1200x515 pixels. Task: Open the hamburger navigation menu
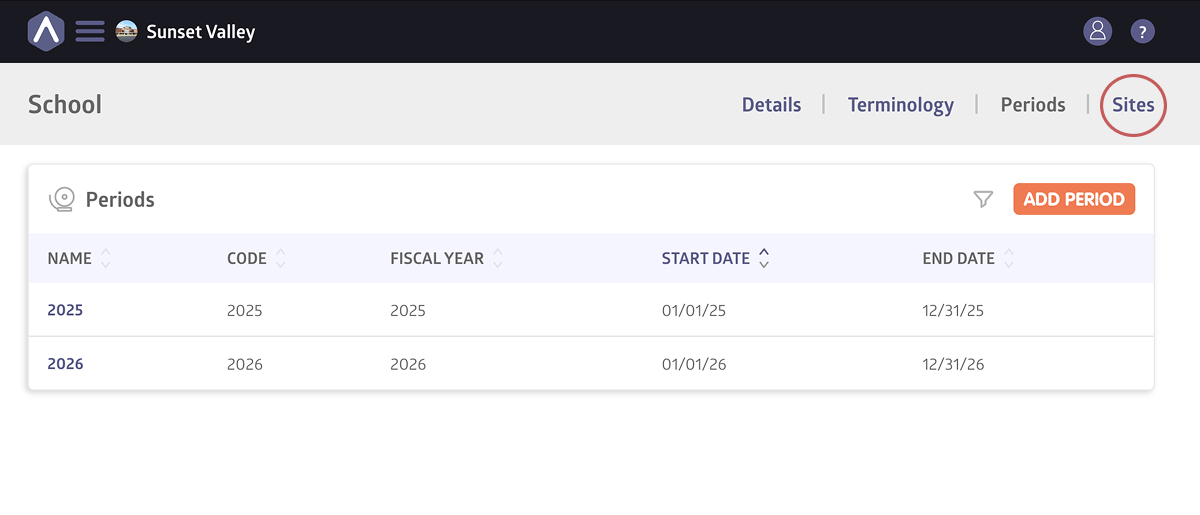[x=90, y=31]
